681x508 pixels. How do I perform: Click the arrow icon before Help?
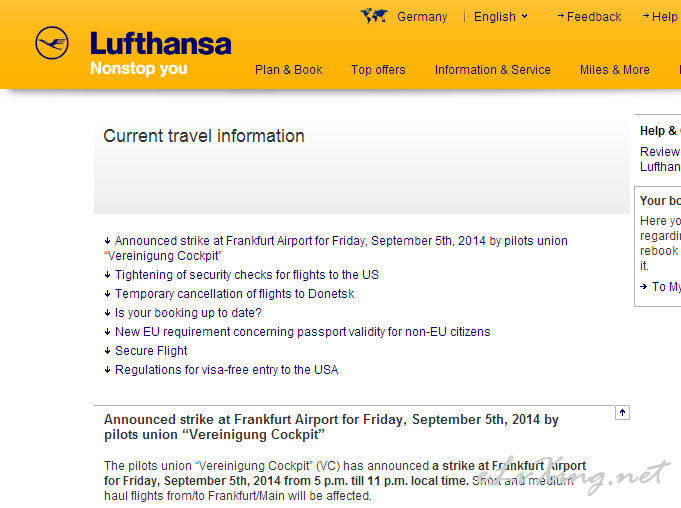tap(646, 16)
